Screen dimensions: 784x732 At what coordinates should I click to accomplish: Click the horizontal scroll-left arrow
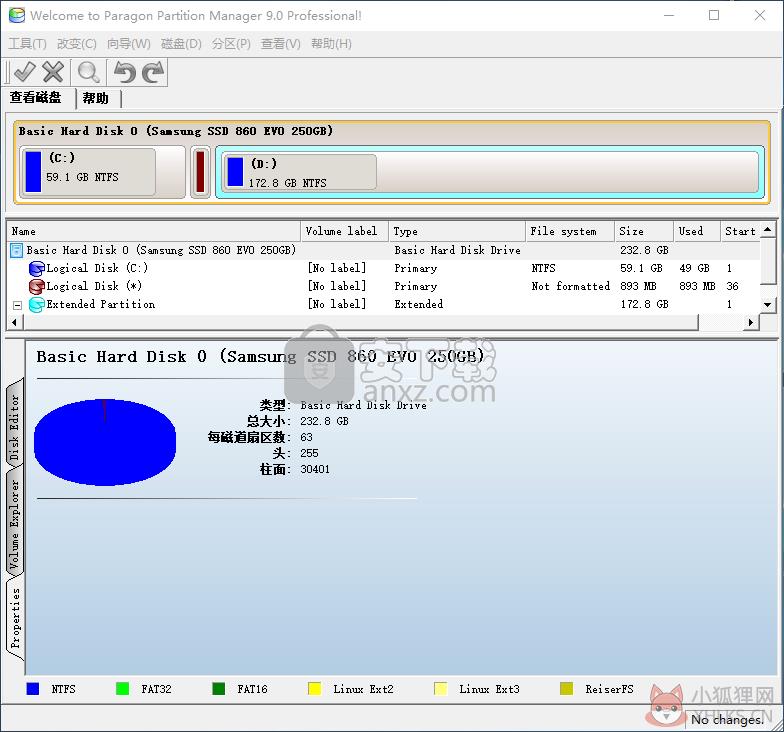point(14,322)
